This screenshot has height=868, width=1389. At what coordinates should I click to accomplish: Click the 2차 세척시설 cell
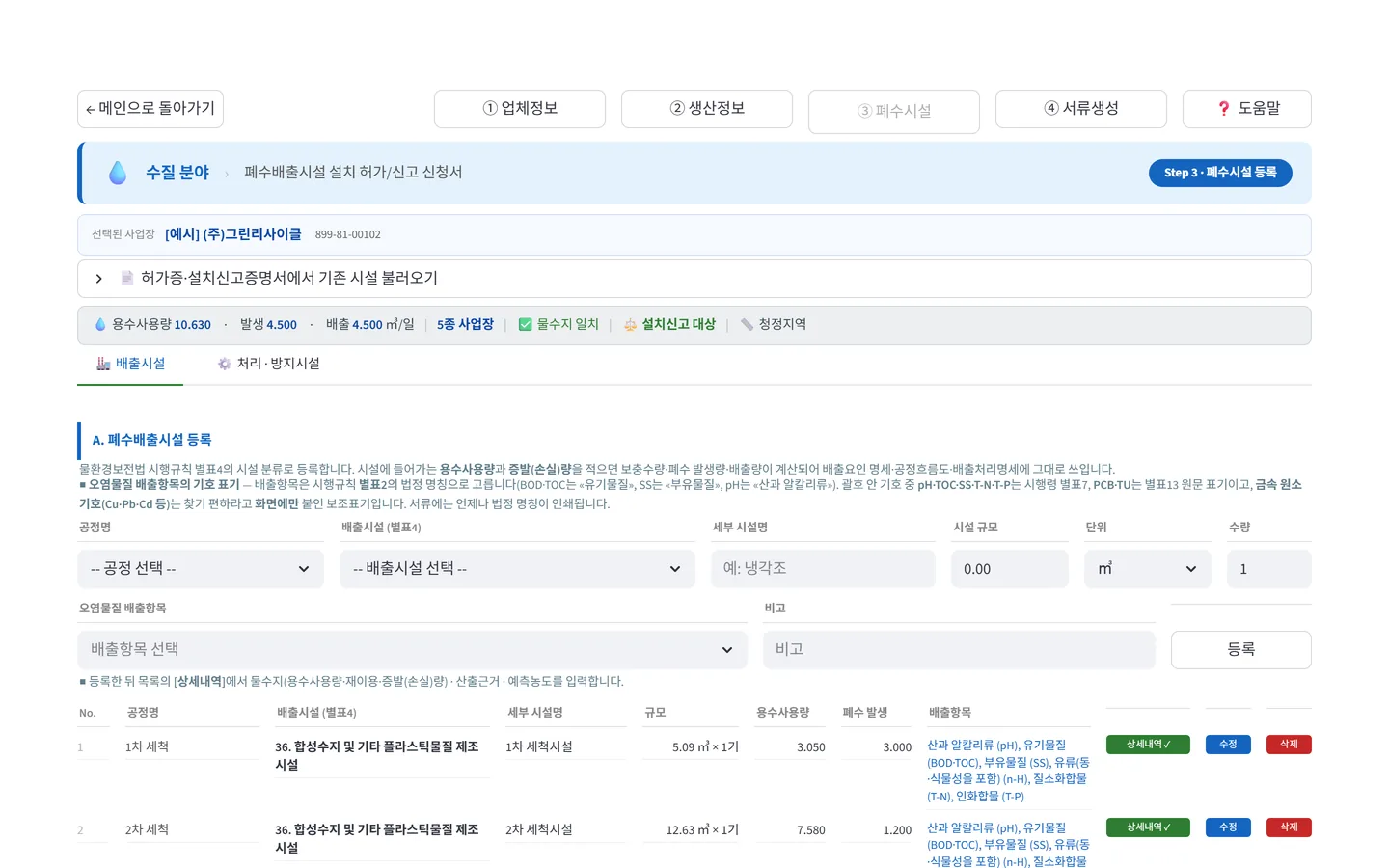(x=539, y=830)
